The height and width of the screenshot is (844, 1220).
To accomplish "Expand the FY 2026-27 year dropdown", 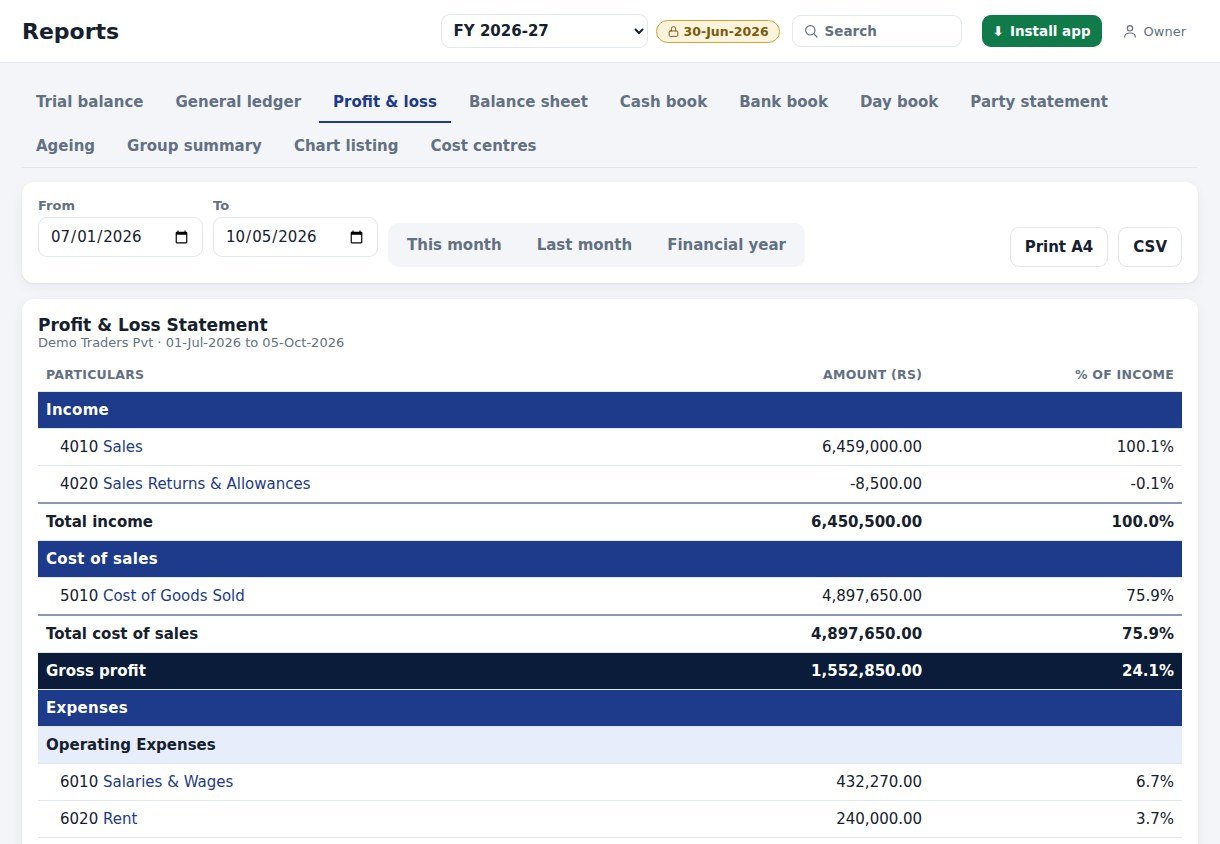I will (545, 31).
